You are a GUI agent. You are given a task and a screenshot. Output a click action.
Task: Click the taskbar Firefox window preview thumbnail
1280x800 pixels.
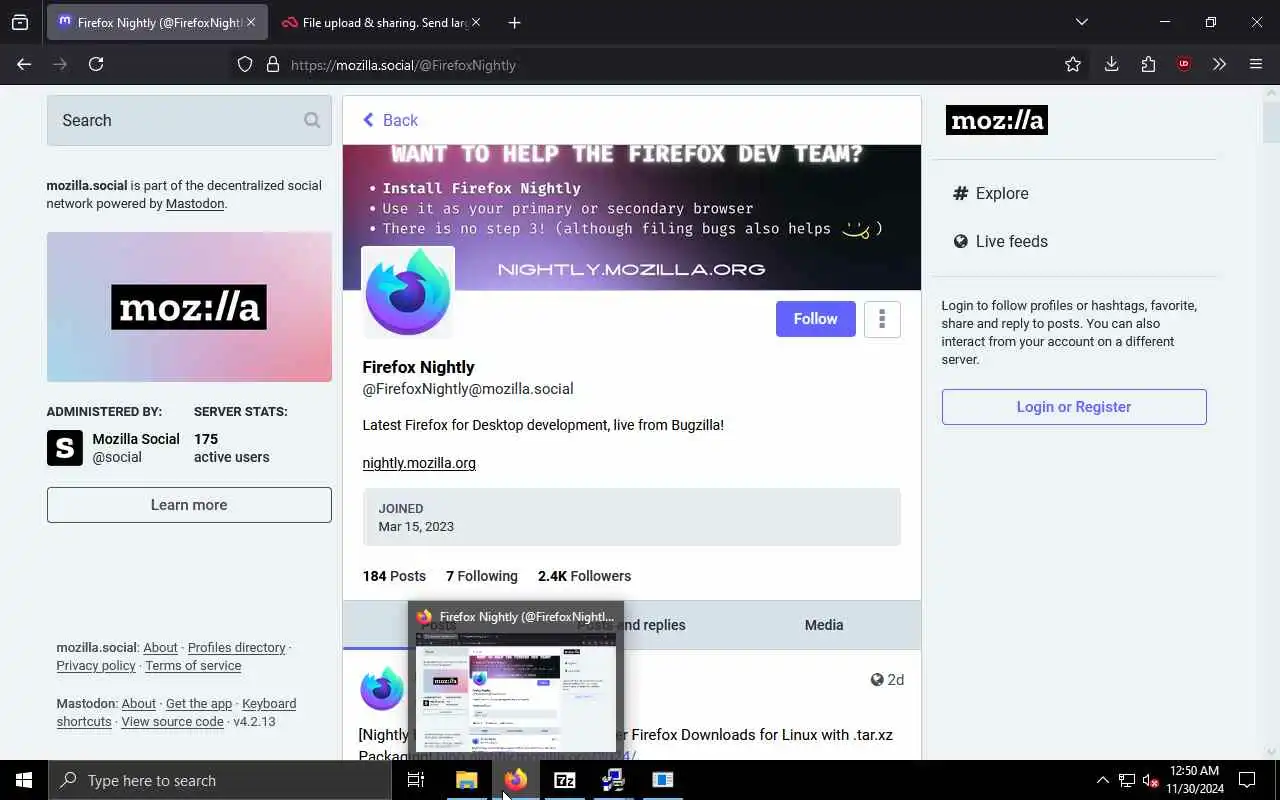click(516, 692)
